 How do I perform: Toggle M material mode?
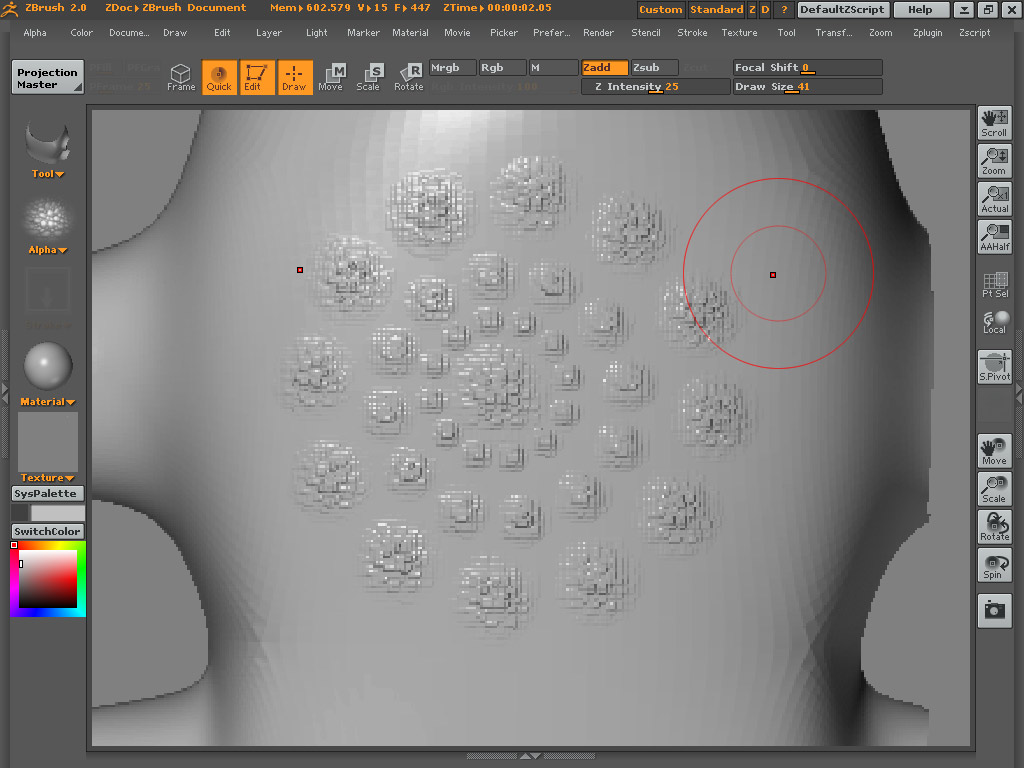(x=552, y=67)
